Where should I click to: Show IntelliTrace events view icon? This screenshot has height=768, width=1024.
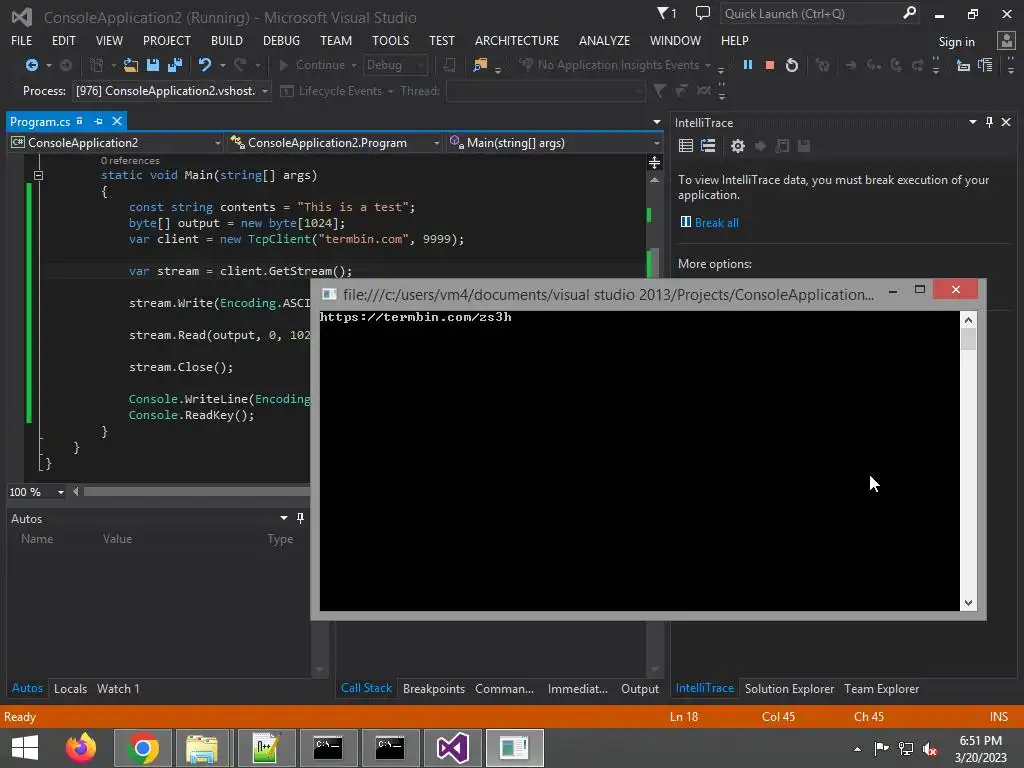686,146
